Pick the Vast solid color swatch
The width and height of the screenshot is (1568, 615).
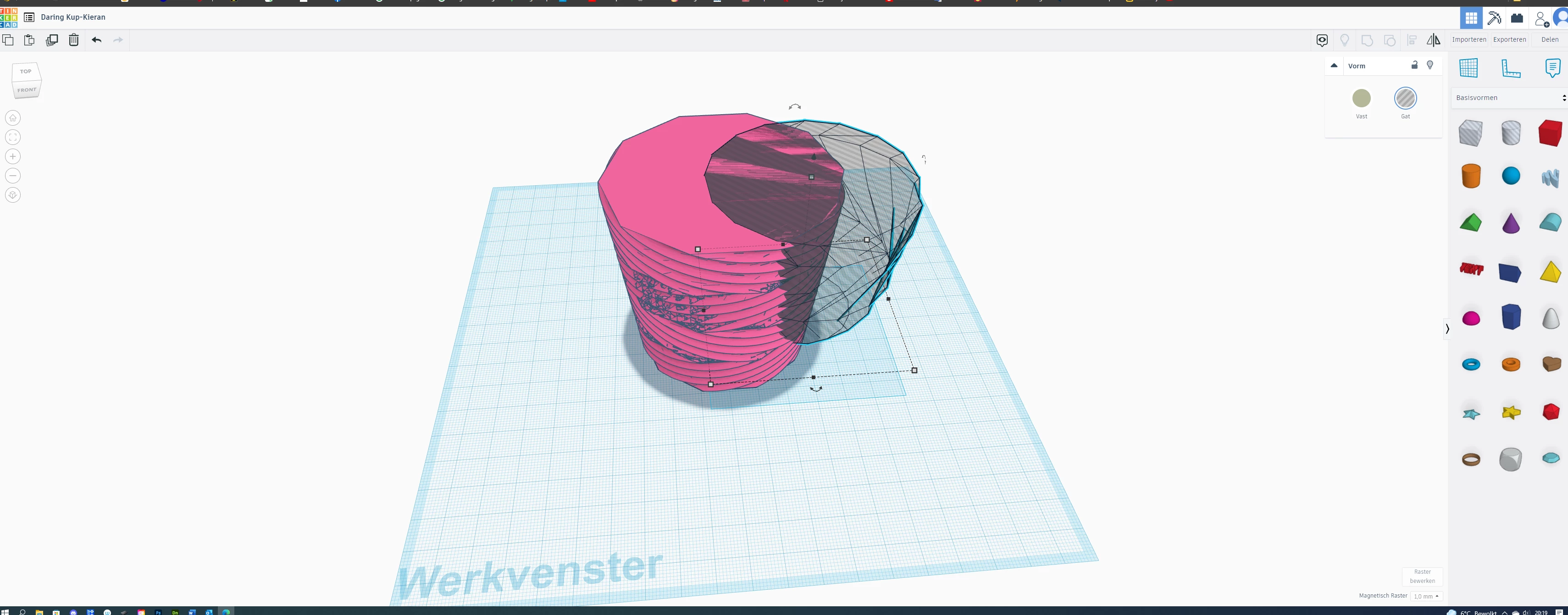[x=1361, y=99]
